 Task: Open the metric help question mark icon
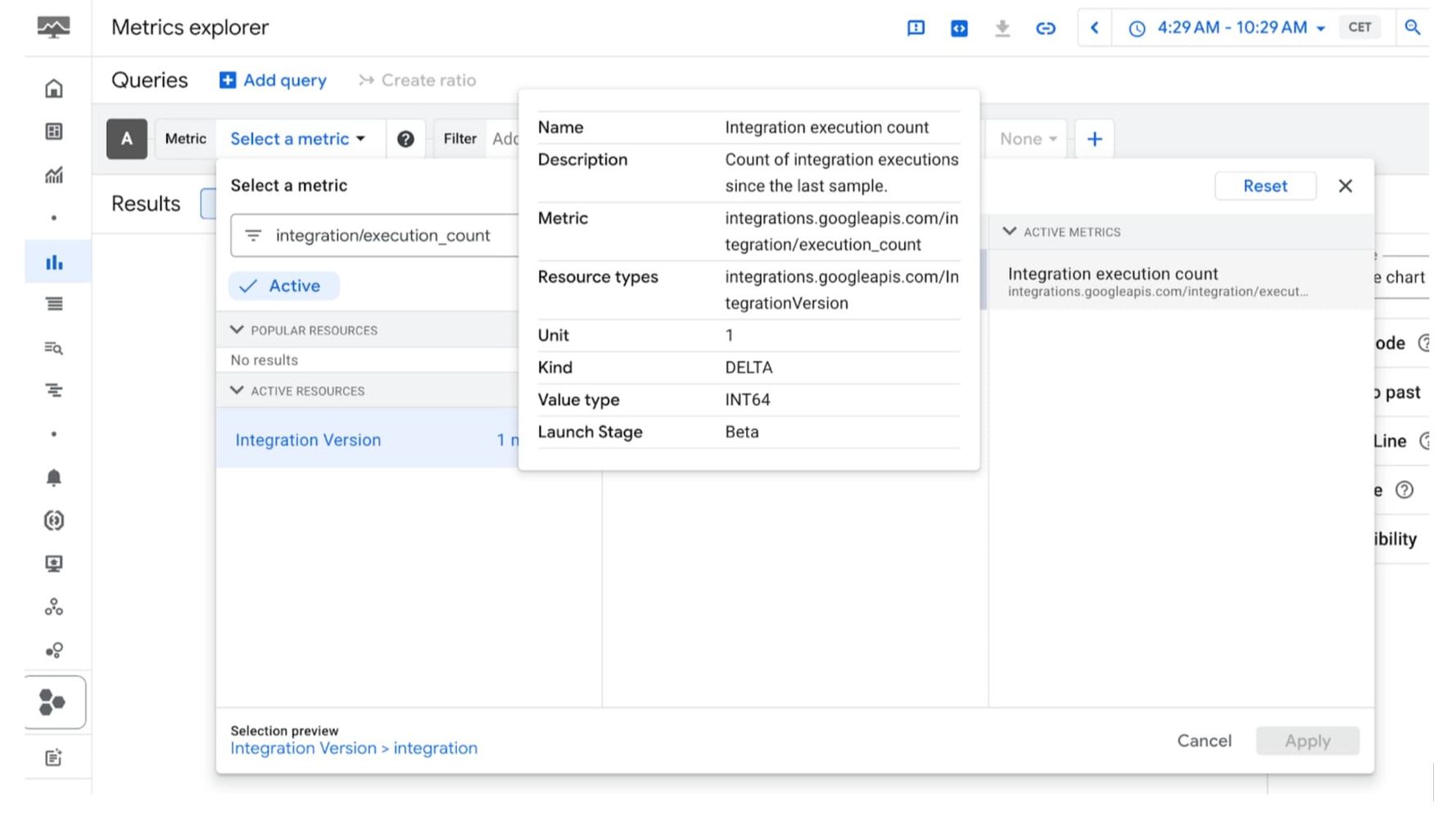tap(406, 138)
